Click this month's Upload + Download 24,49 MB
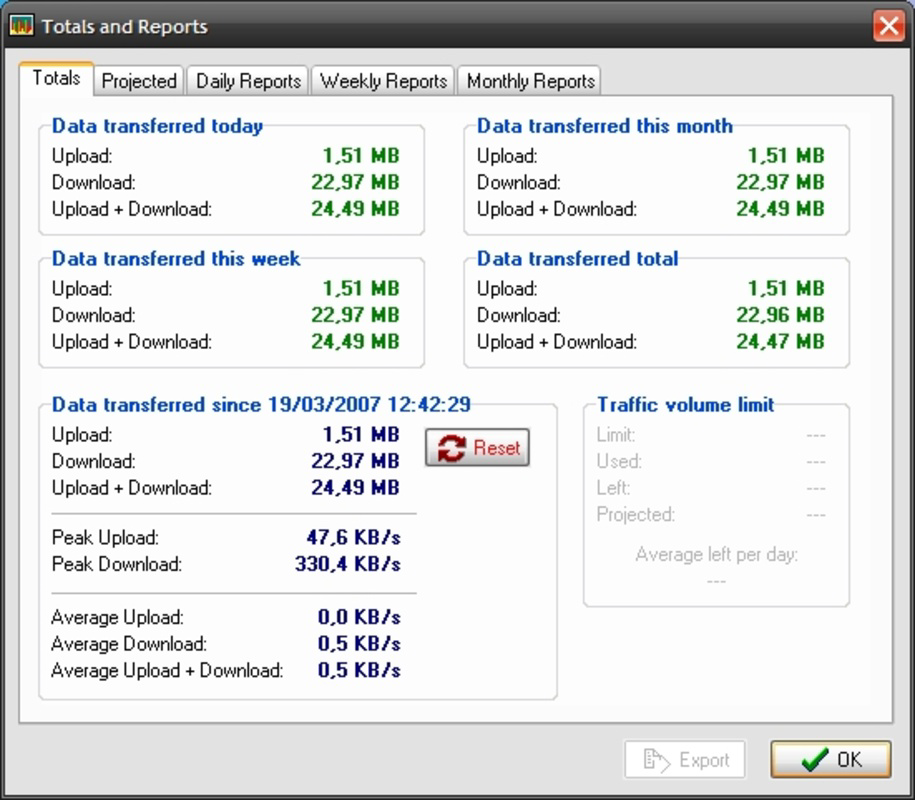Screen dimensions: 915x800 pyautogui.click(x=780, y=208)
